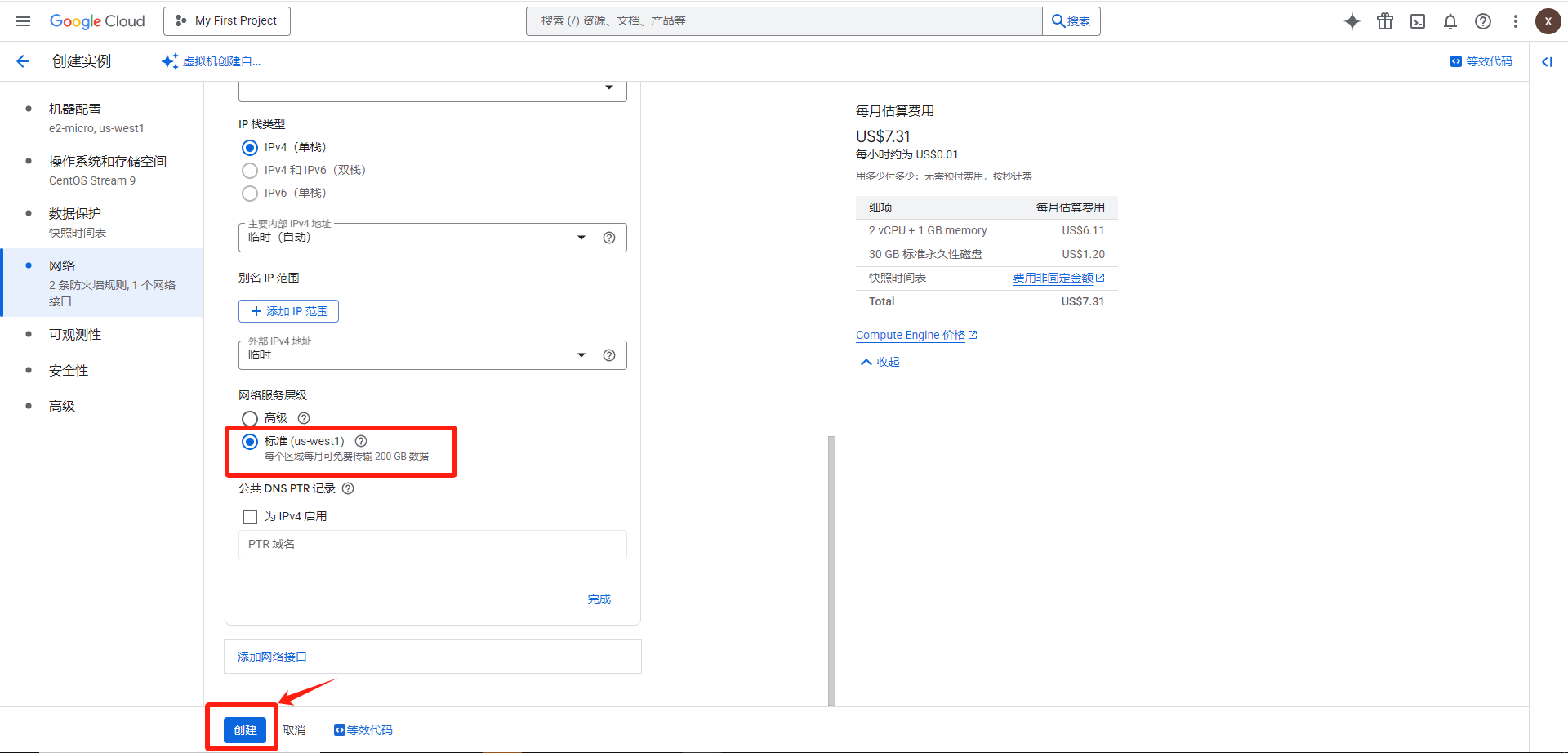Click 30 GB 标准永久性磁盘 row
1568x753 pixels.
987,255
